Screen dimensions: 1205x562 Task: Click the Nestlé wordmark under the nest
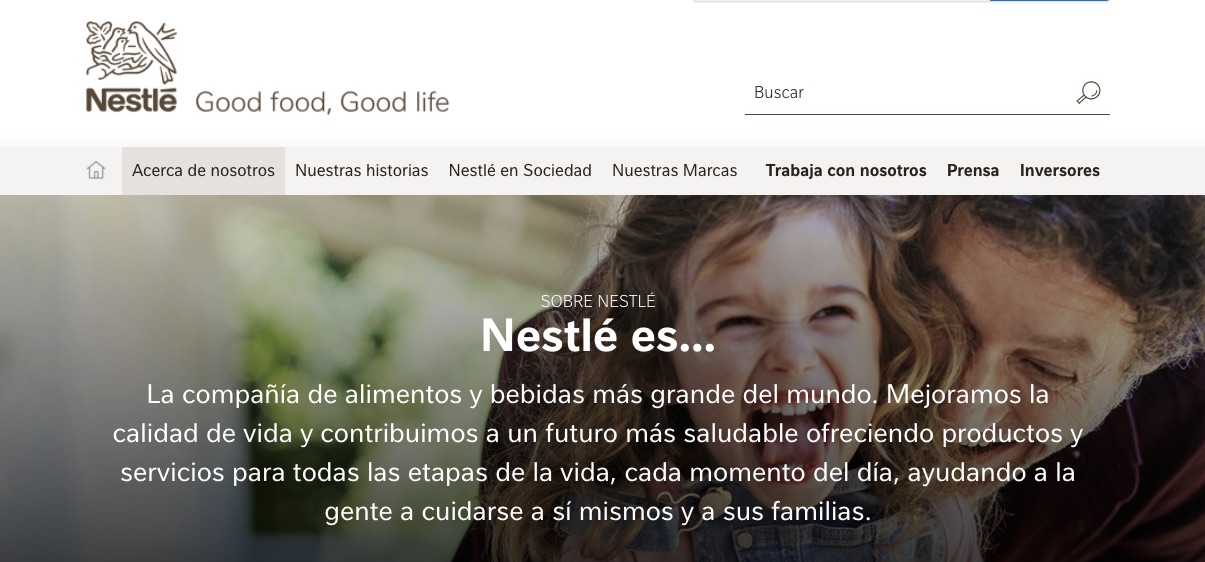point(131,100)
